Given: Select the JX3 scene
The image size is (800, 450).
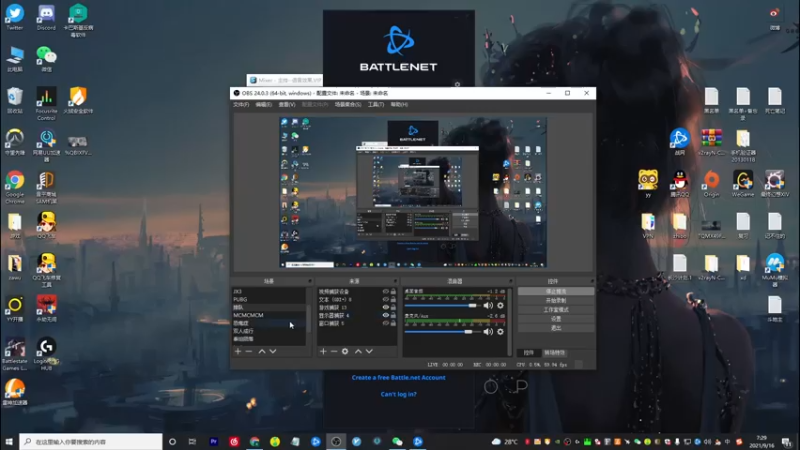Looking at the screenshot, I should tap(269, 291).
